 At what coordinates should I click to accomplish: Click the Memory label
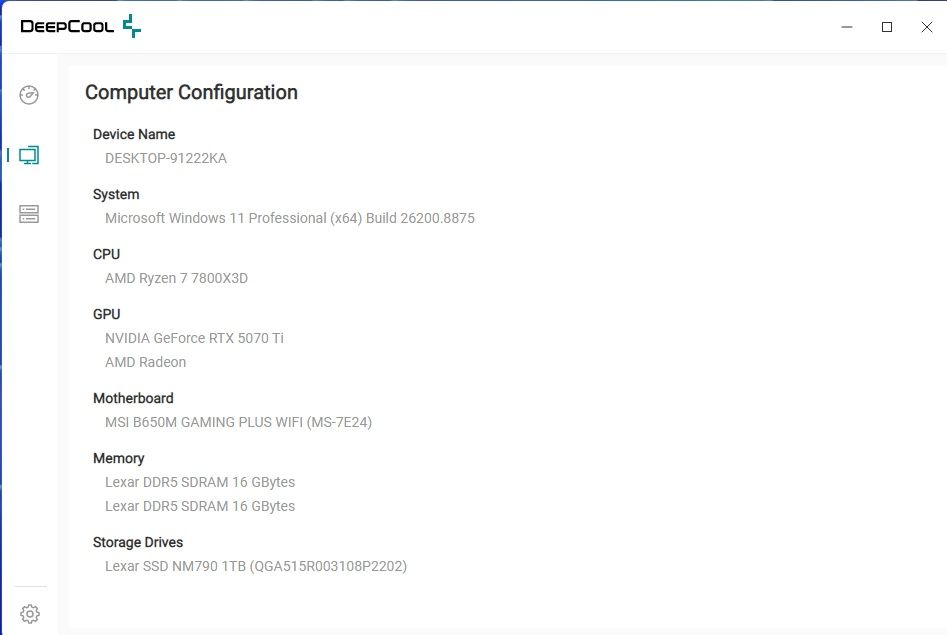118,459
